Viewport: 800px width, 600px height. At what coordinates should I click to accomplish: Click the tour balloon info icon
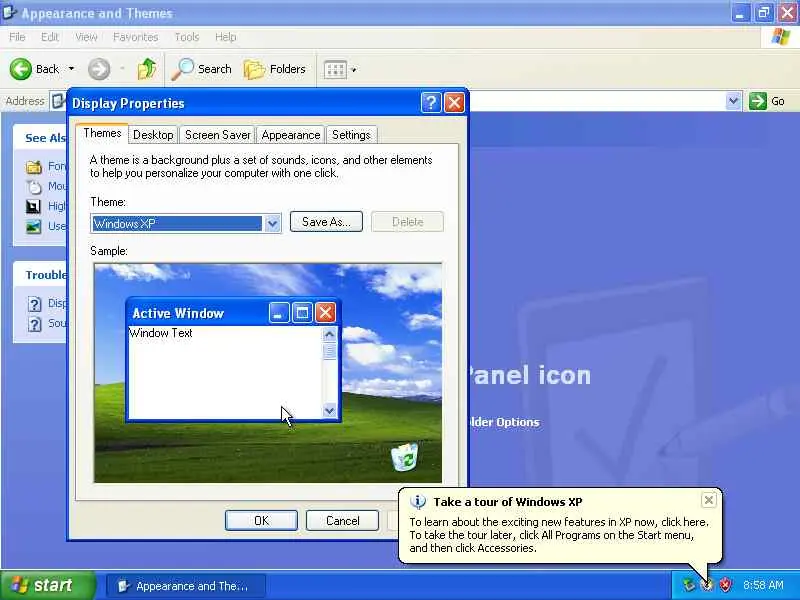click(x=418, y=502)
